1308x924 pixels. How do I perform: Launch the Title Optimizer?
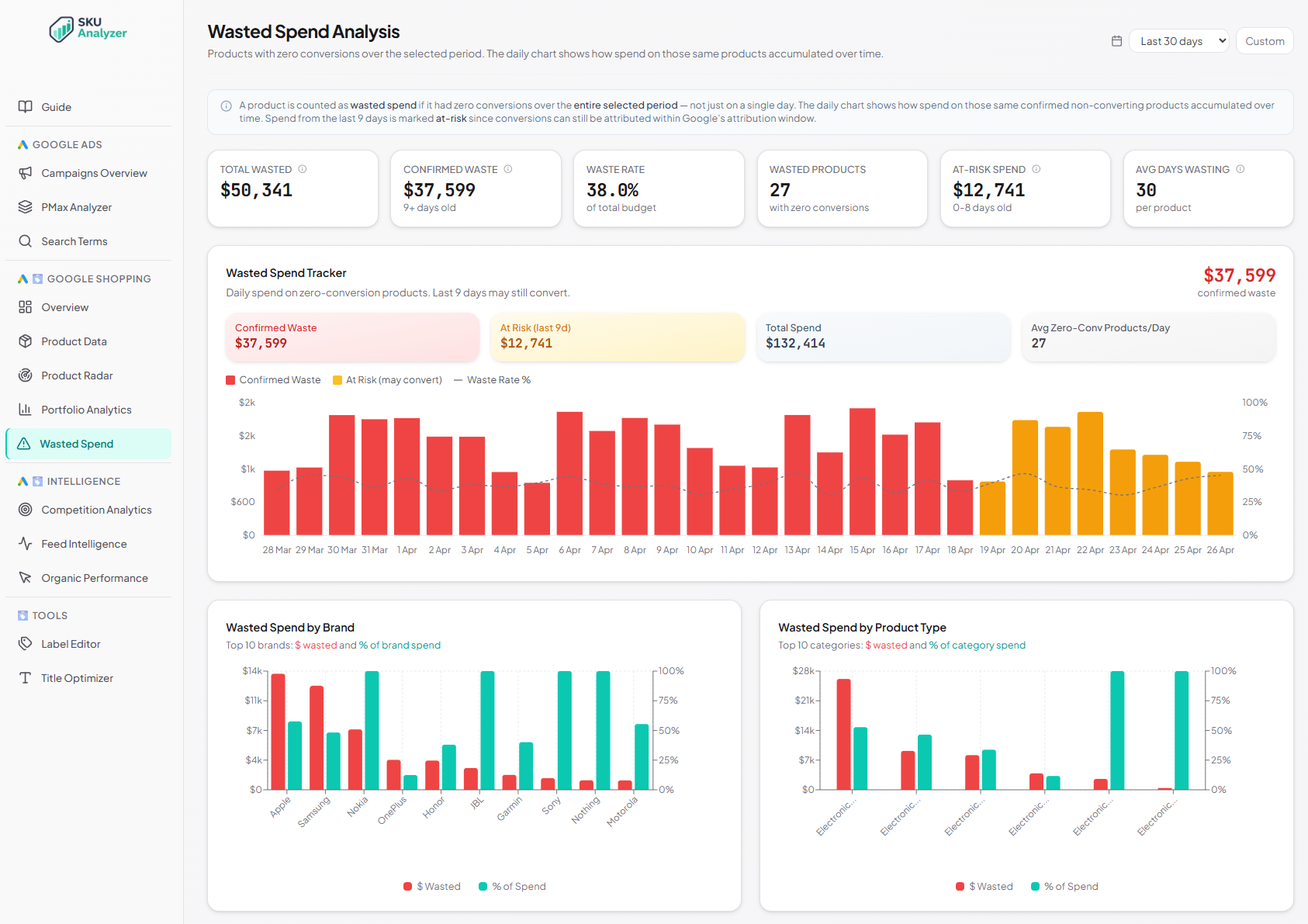tap(77, 677)
